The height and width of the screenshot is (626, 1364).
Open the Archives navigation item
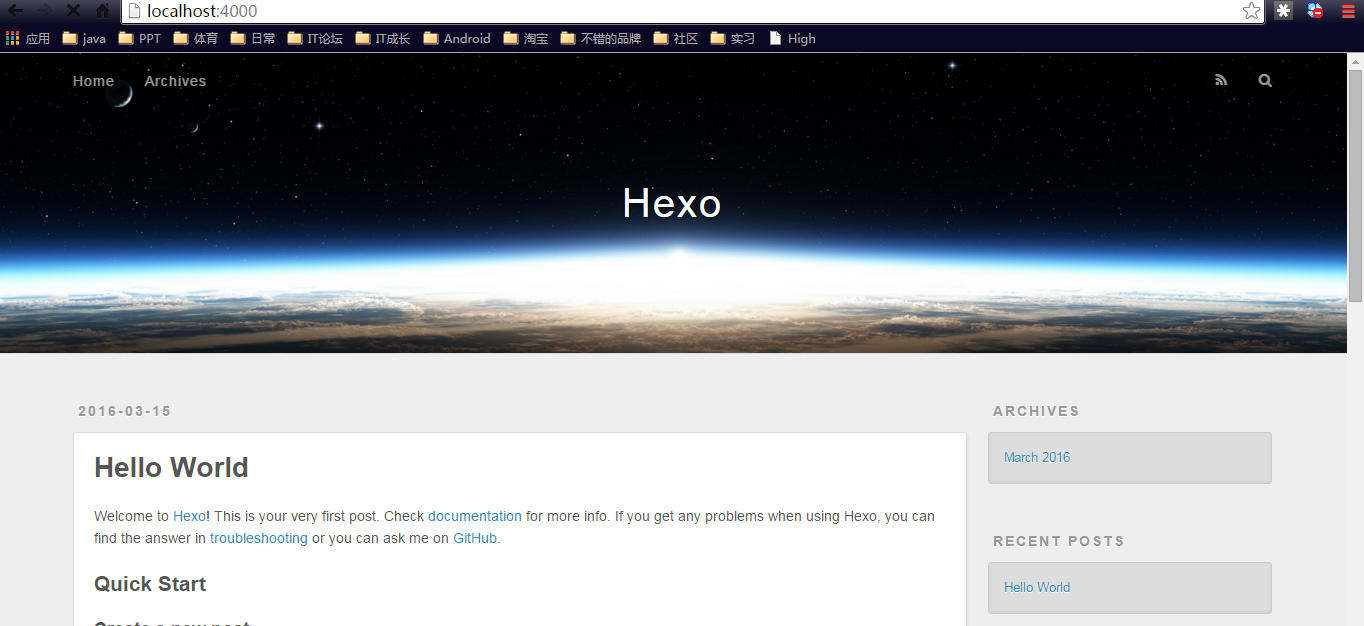click(x=175, y=81)
